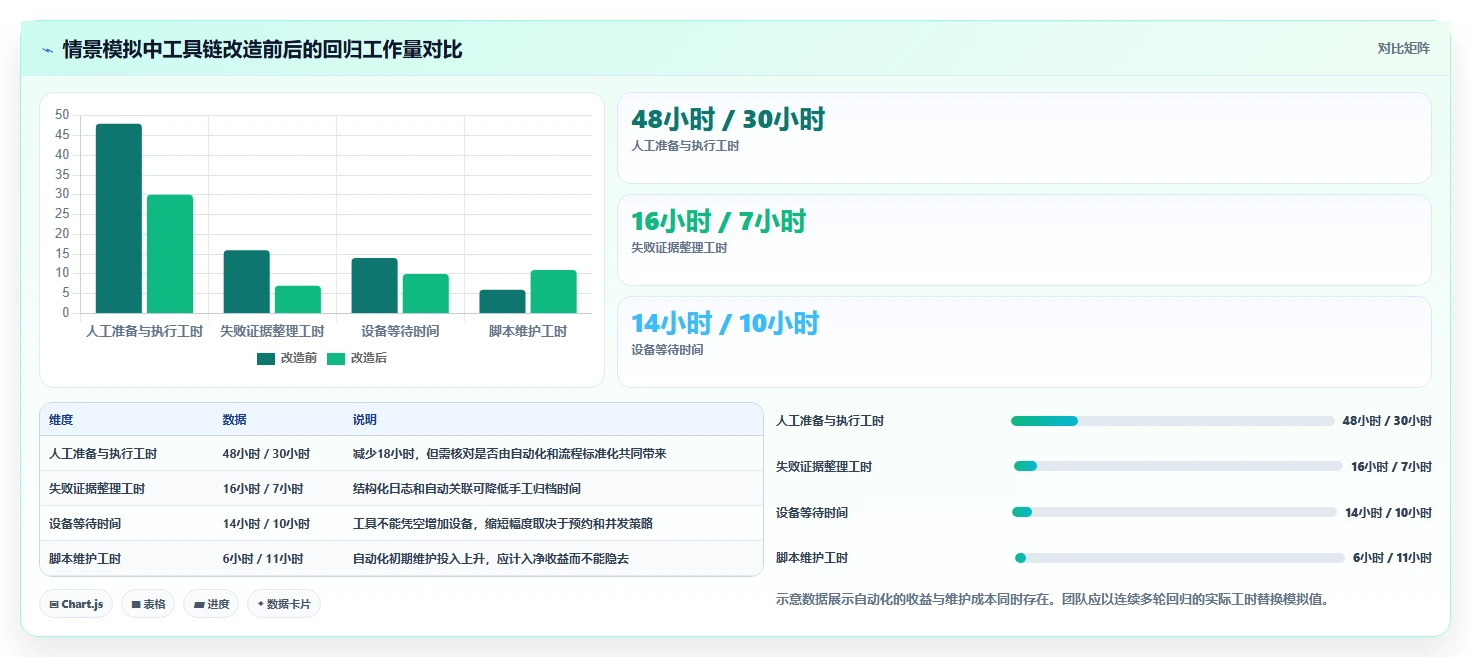Click progress value 48小时 / 30小时
Screen dimensions: 1471x657
[1387, 421]
